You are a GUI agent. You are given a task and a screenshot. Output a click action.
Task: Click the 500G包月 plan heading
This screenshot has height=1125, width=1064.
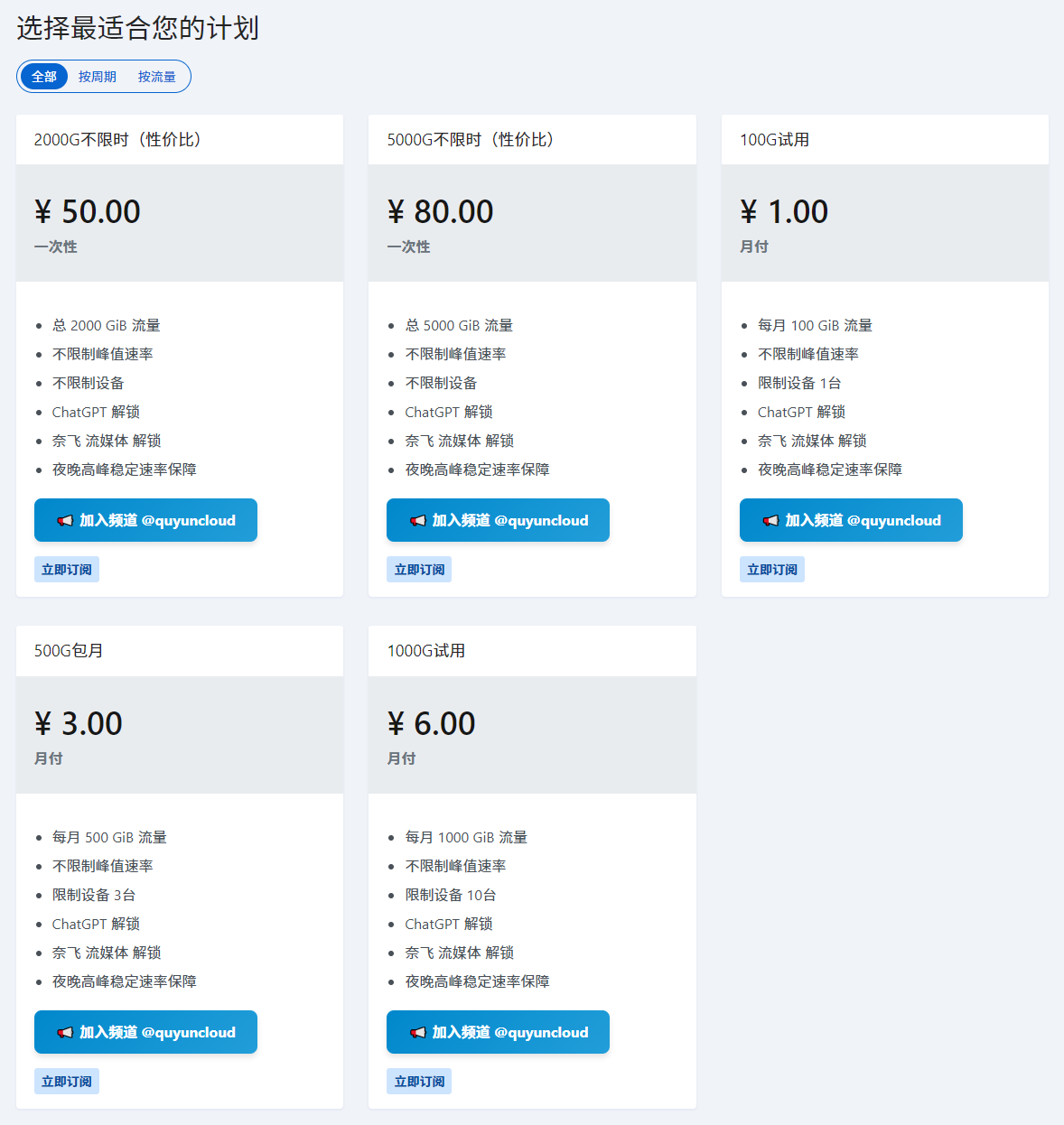(69, 651)
